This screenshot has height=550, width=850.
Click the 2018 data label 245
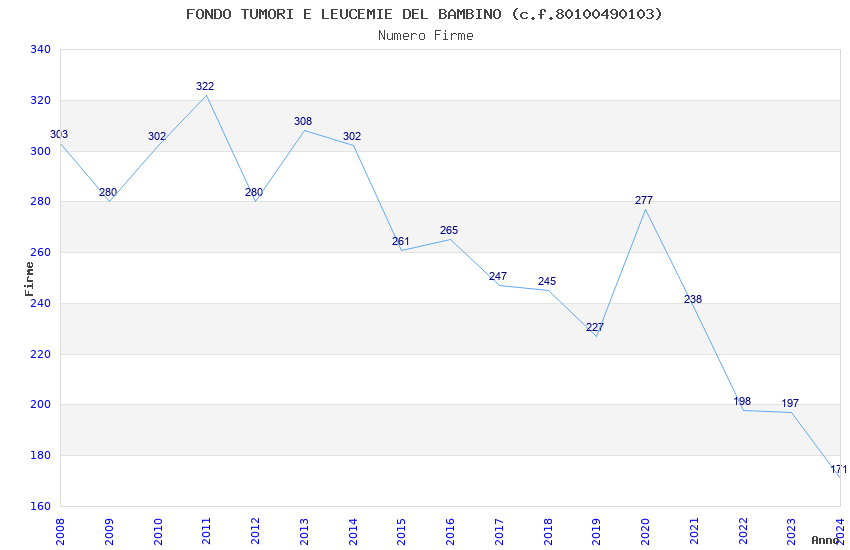[x=547, y=282]
